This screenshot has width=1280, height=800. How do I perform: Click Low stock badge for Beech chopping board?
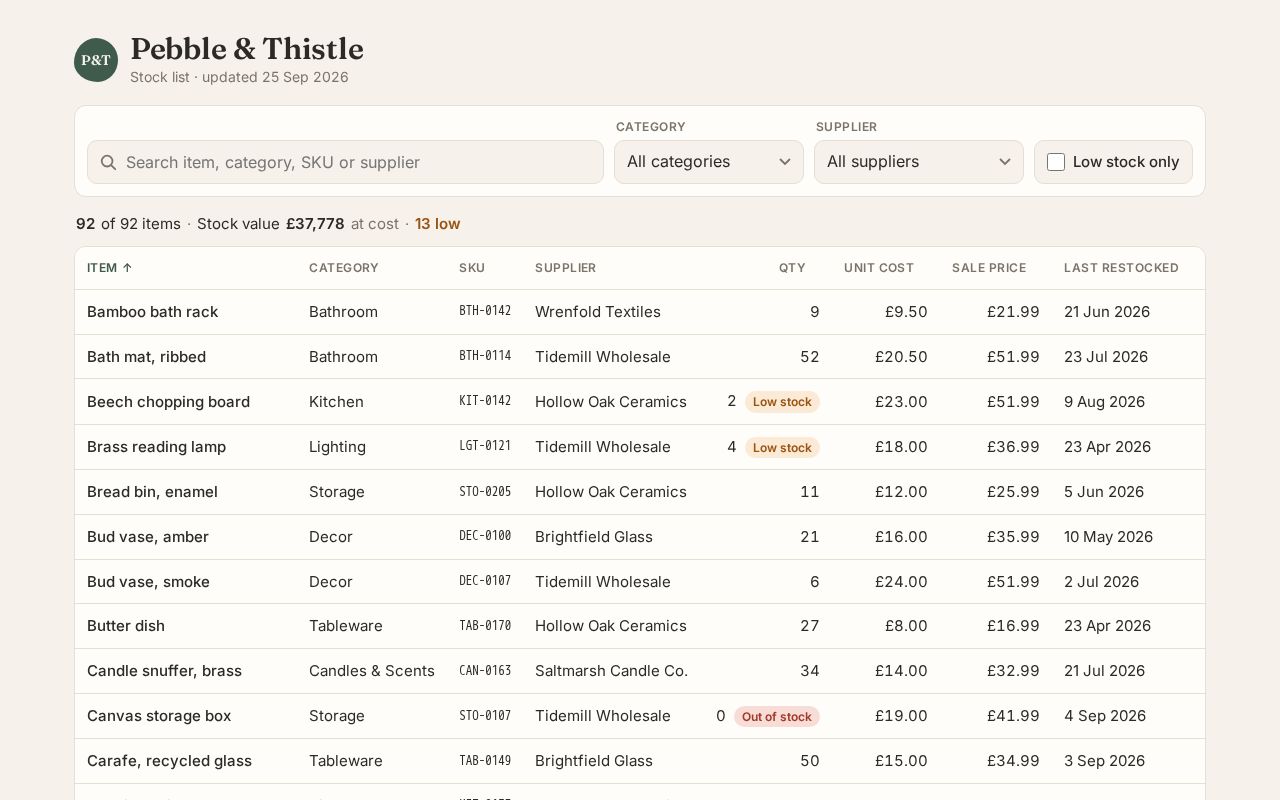tap(782, 402)
